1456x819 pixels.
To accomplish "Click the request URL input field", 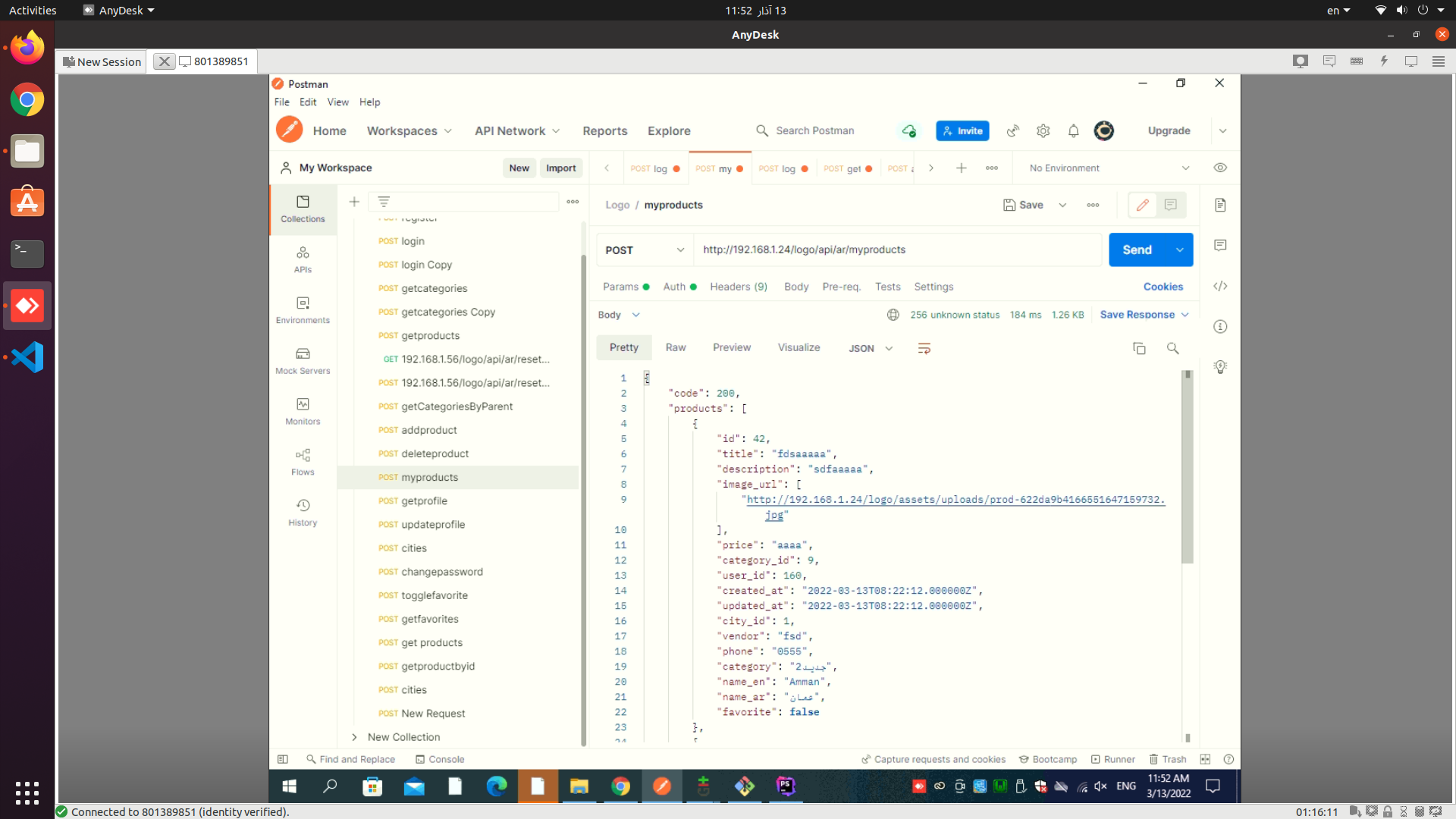I will [898, 249].
